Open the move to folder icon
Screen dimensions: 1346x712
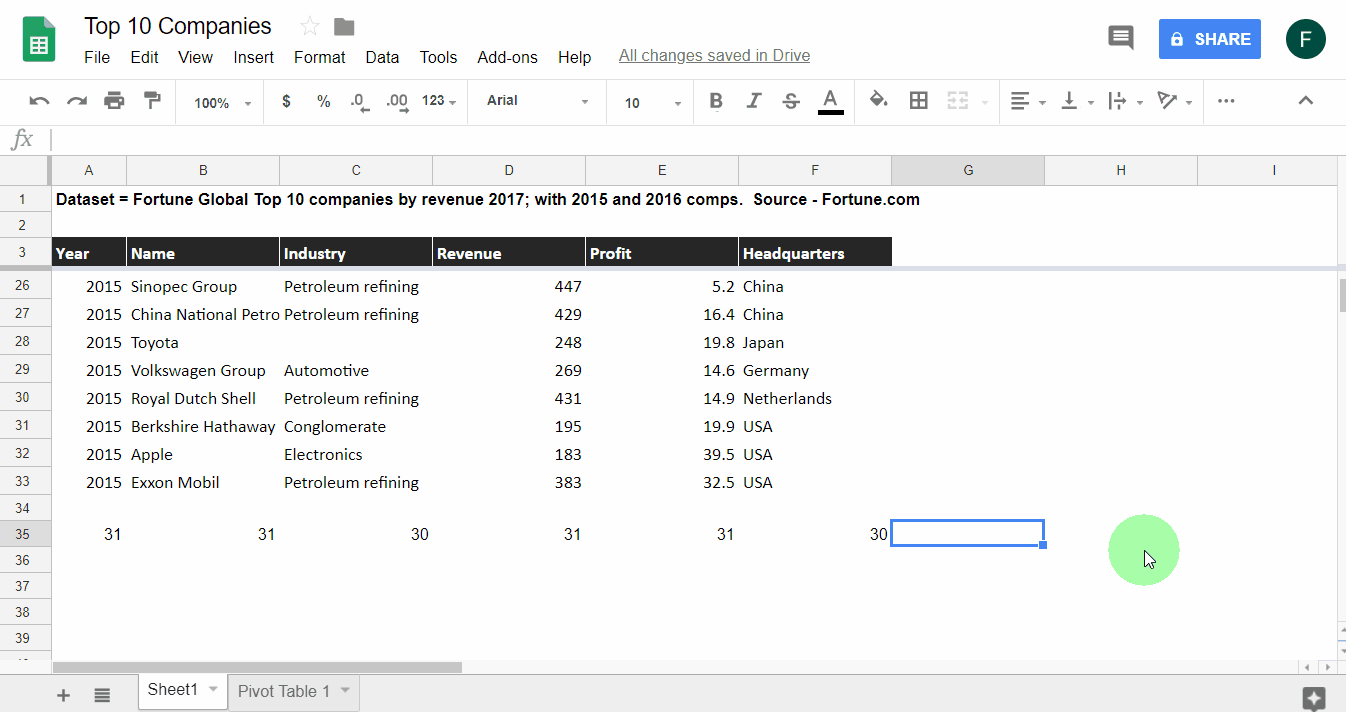tap(344, 27)
